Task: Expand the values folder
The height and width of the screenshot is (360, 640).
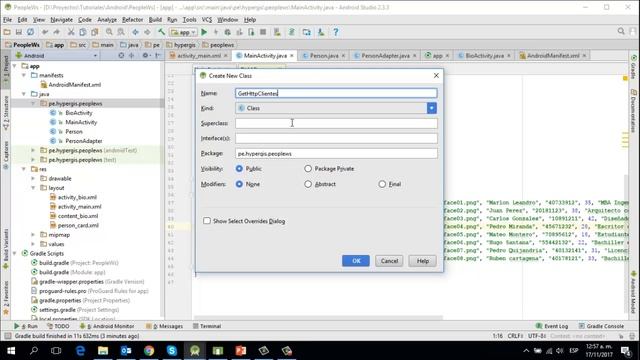Action: (33, 244)
